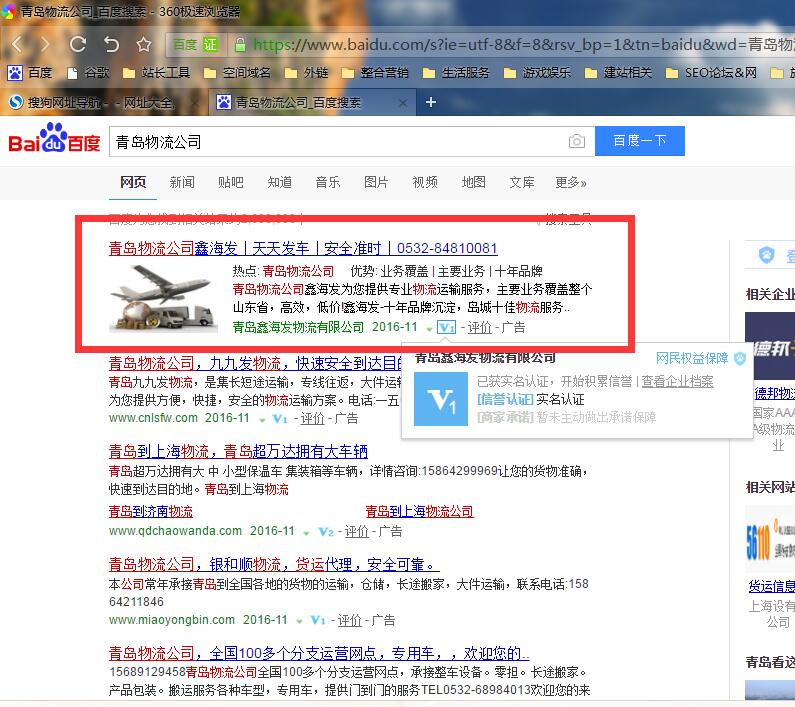Go forward with the browser forward arrow
Image resolution: width=795 pixels, height=707 pixels.
pos(45,45)
